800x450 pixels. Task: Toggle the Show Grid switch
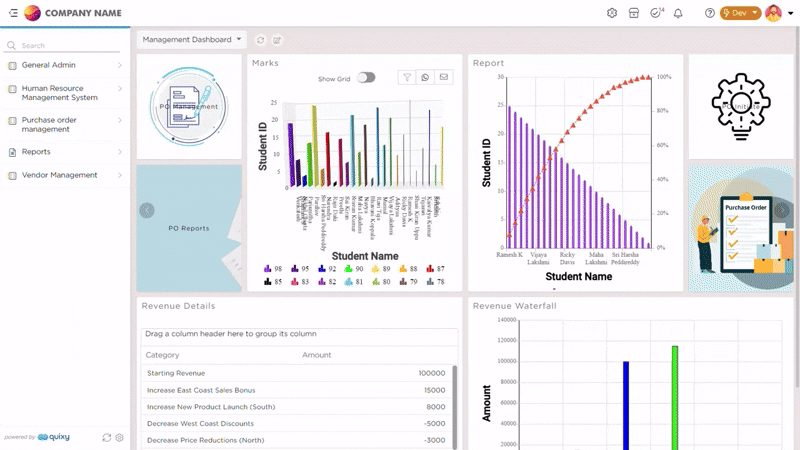(x=366, y=78)
